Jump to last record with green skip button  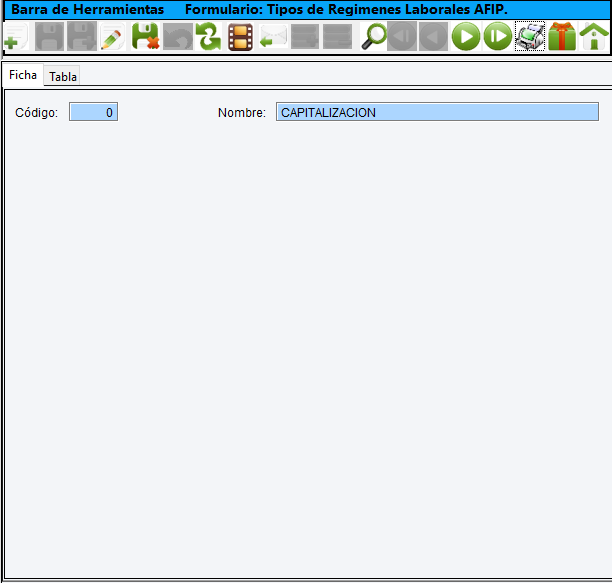tap(498, 37)
